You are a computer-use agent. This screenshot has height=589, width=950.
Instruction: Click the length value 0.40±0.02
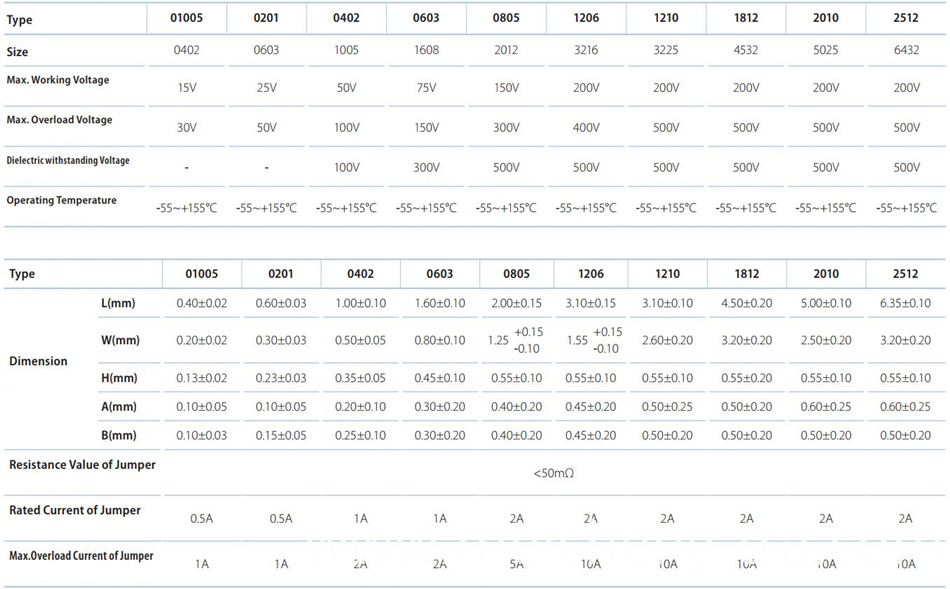pos(202,303)
